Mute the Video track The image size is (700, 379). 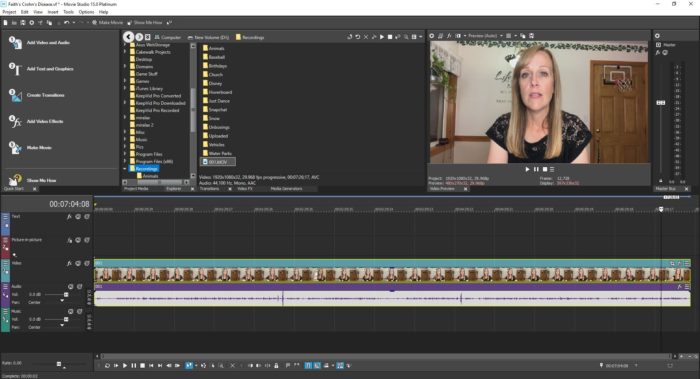click(x=78, y=263)
